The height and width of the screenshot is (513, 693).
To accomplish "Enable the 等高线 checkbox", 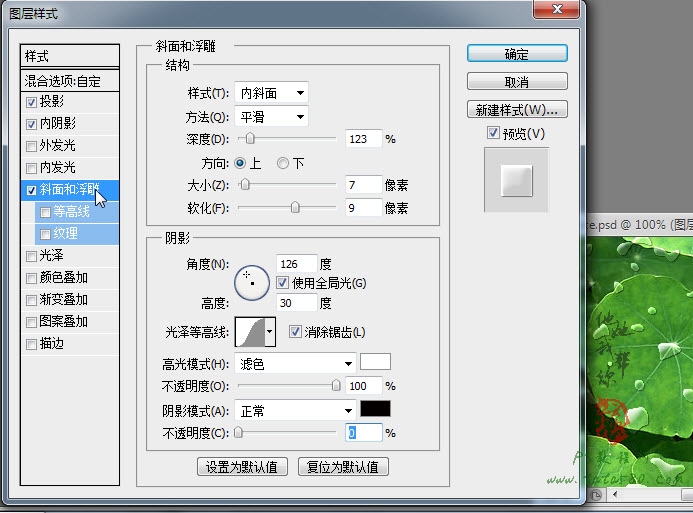I will [45, 212].
